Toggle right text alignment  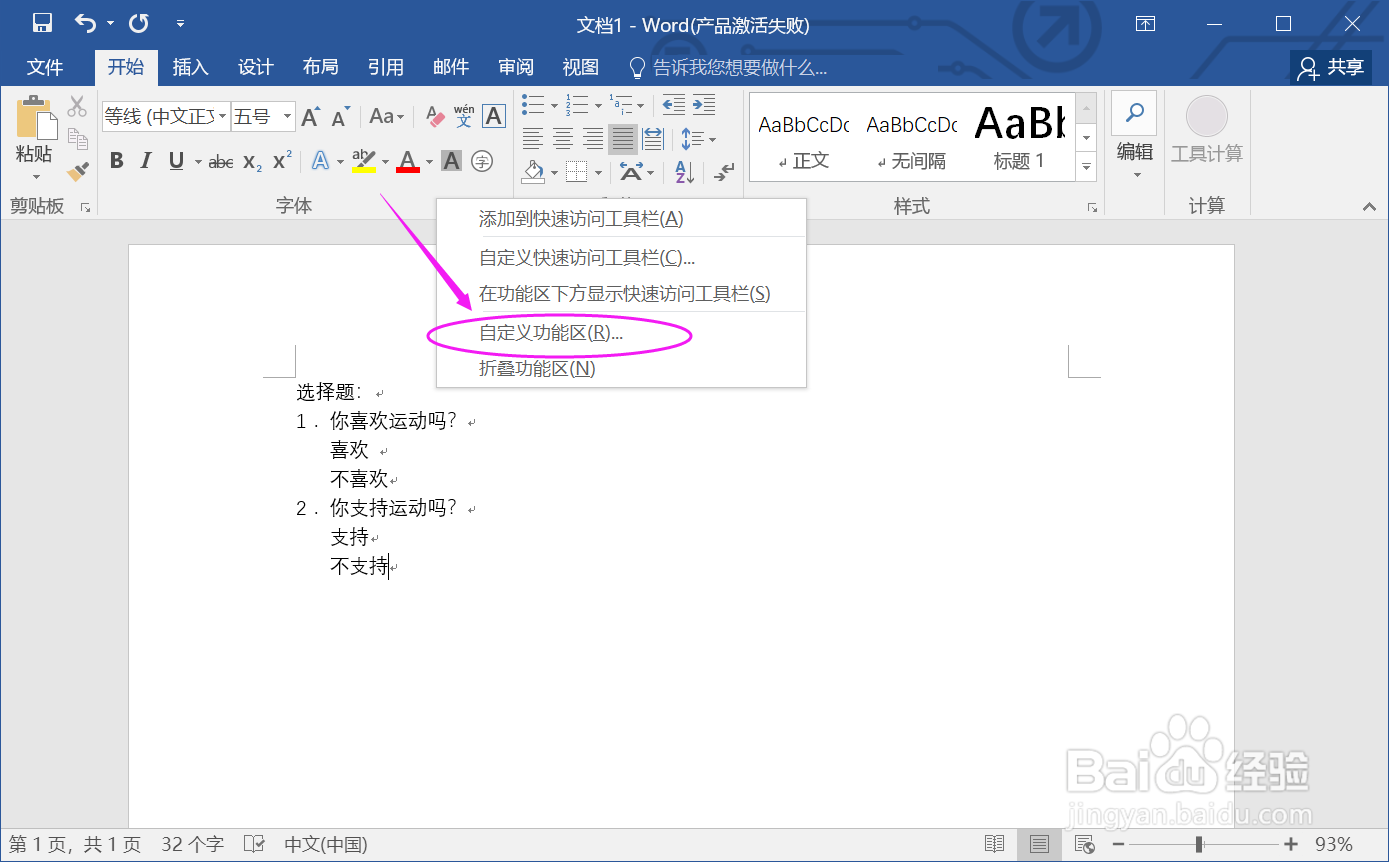593,138
